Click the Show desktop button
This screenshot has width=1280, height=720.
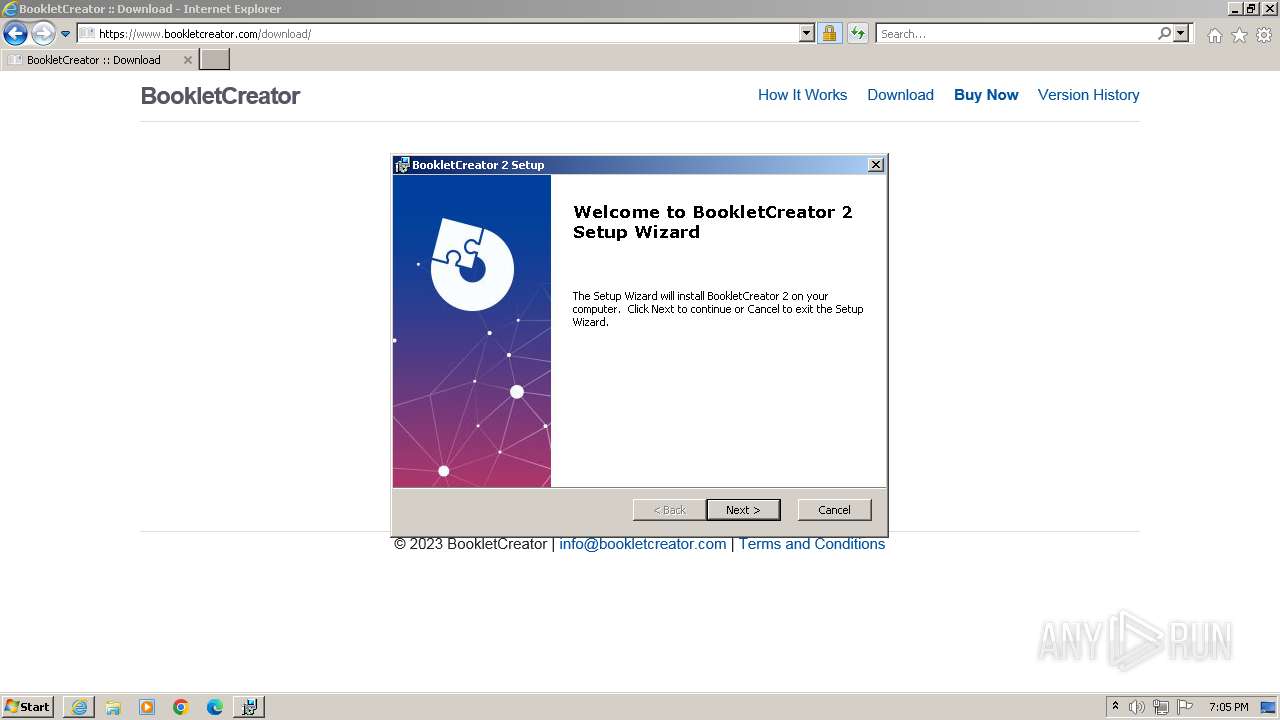[x=1270, y=707]
